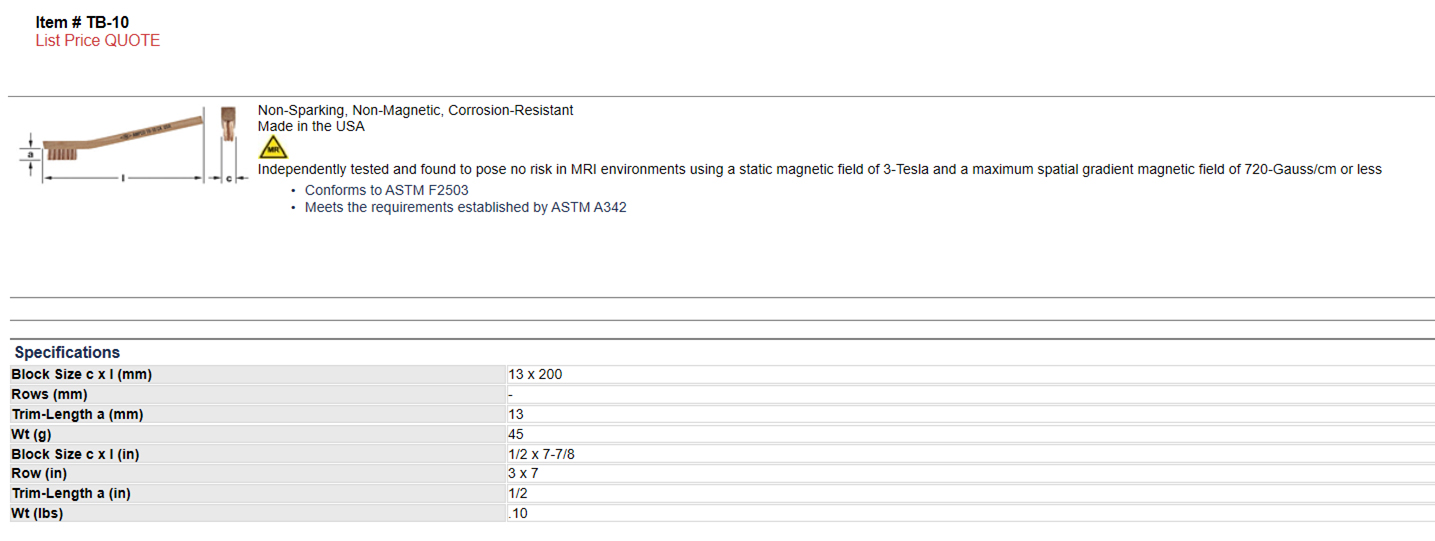The height and width of the screenshot is (541, 1435).
Task: Click the brush head end-view diagram
Action: pyautogui.click(x=229, y=145)
